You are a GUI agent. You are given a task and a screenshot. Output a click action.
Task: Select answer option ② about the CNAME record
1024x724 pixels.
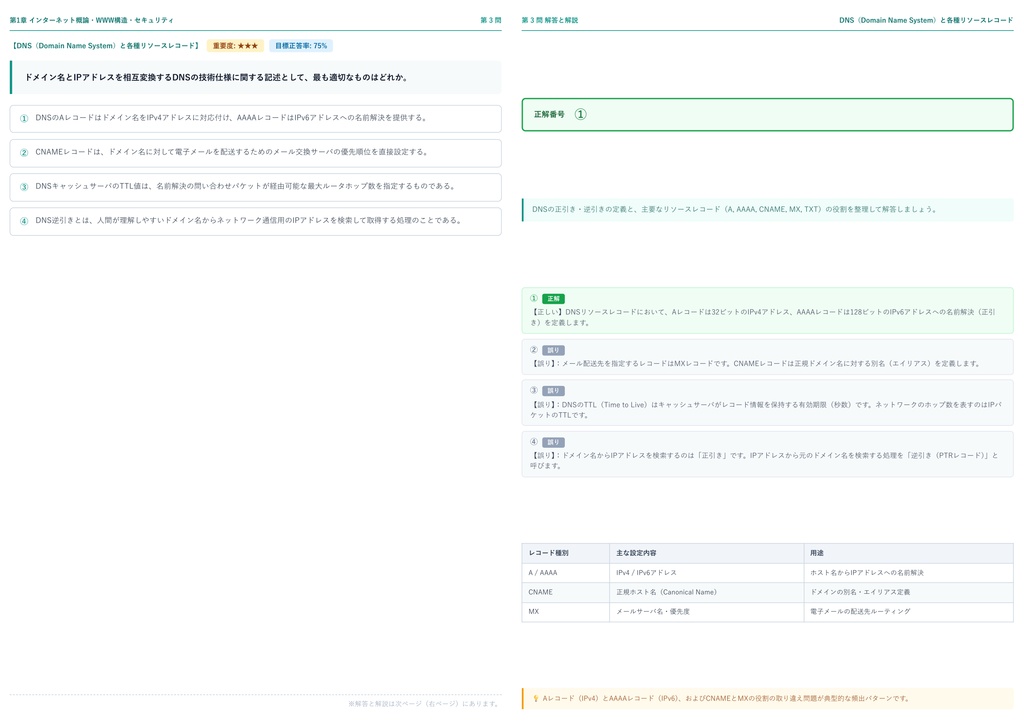coord(255,153)
